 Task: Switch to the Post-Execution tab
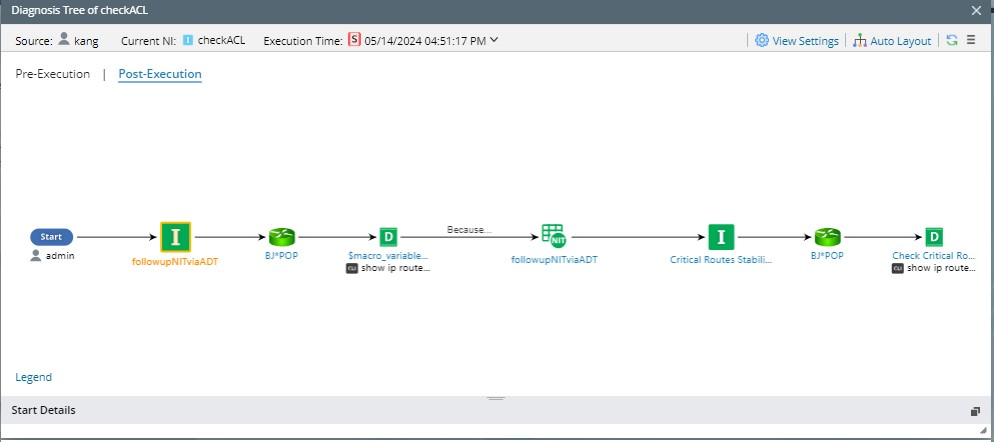pyautogui.click(x=160, y=74)
